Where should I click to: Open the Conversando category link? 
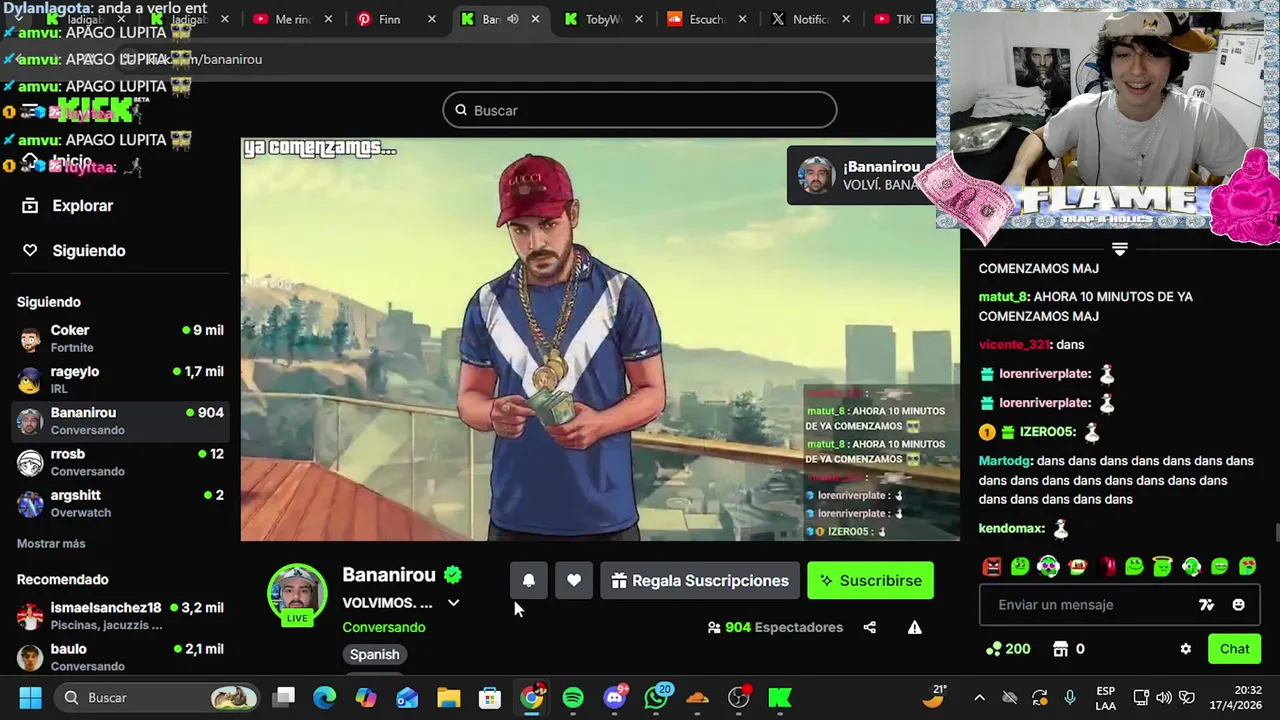(384, 628)
